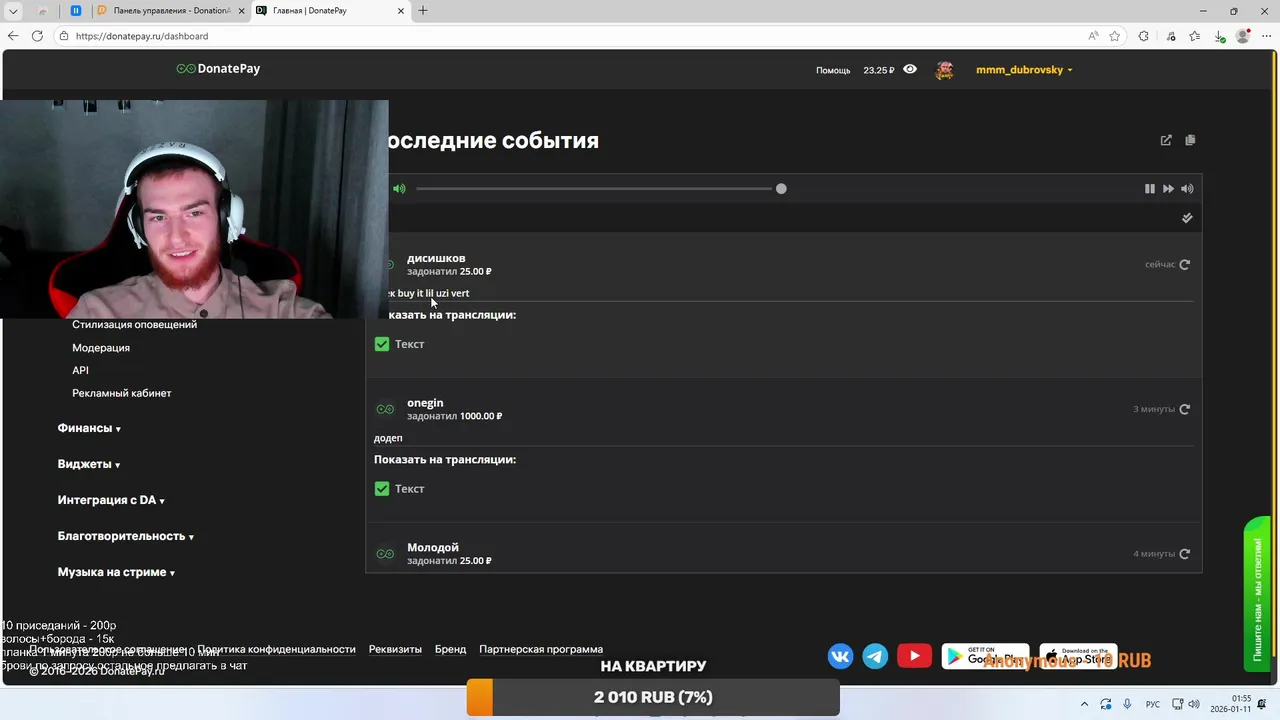1280x720 pixels.
Task: Toggle balance visibility with the eye icon
Action: click(910, 69)
